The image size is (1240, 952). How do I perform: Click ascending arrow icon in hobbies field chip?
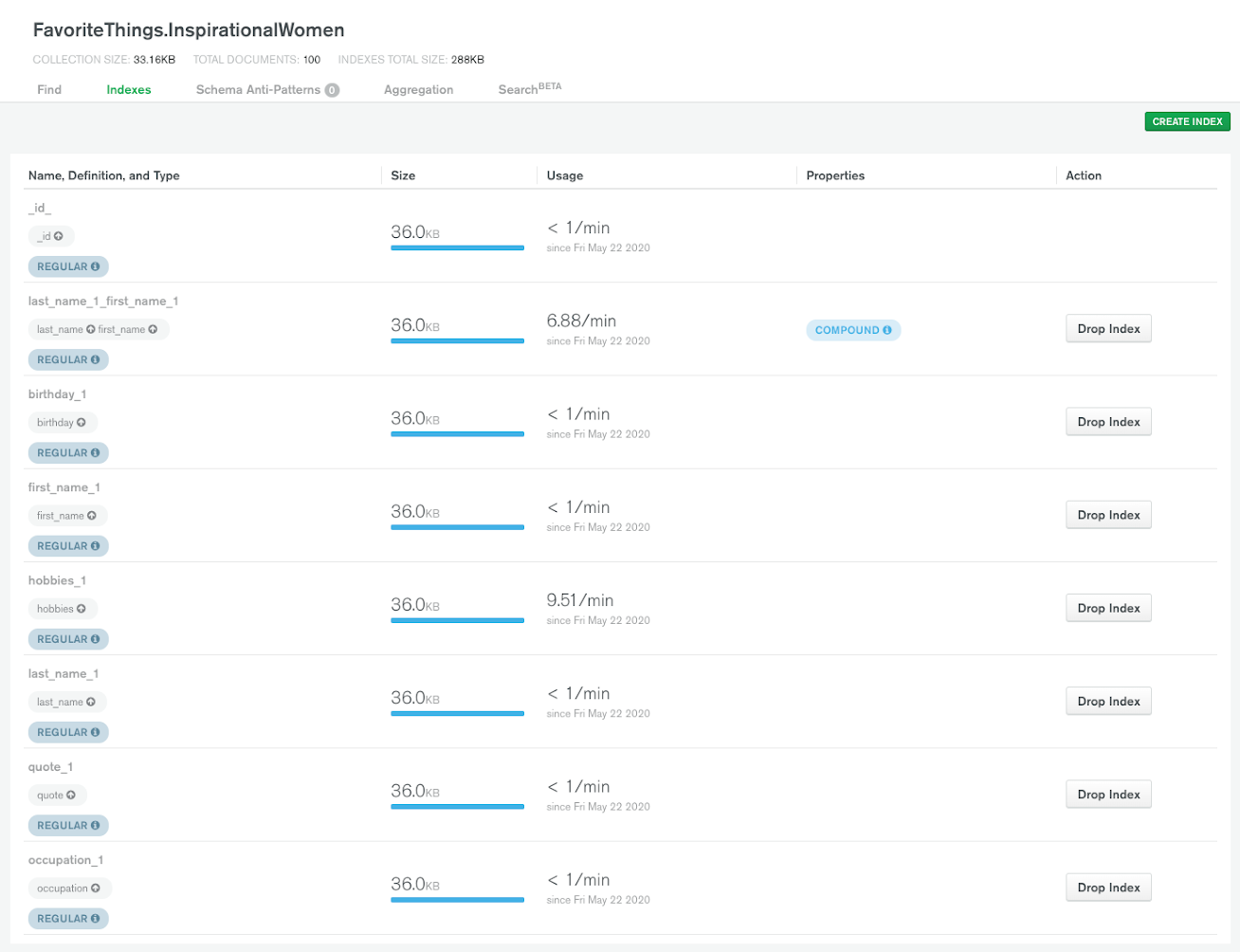[x=82, y=609]
